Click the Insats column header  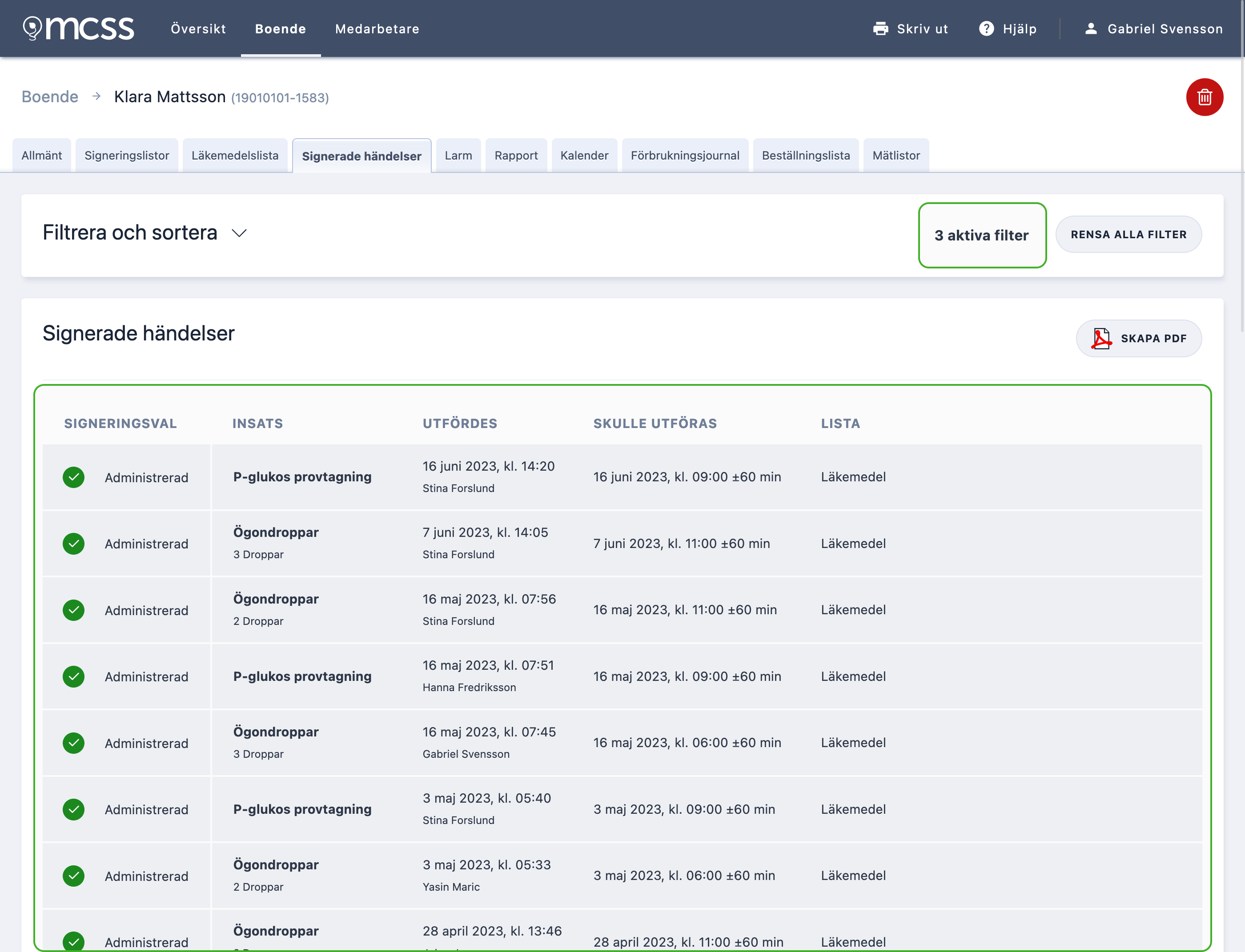(x=257, y=423)
